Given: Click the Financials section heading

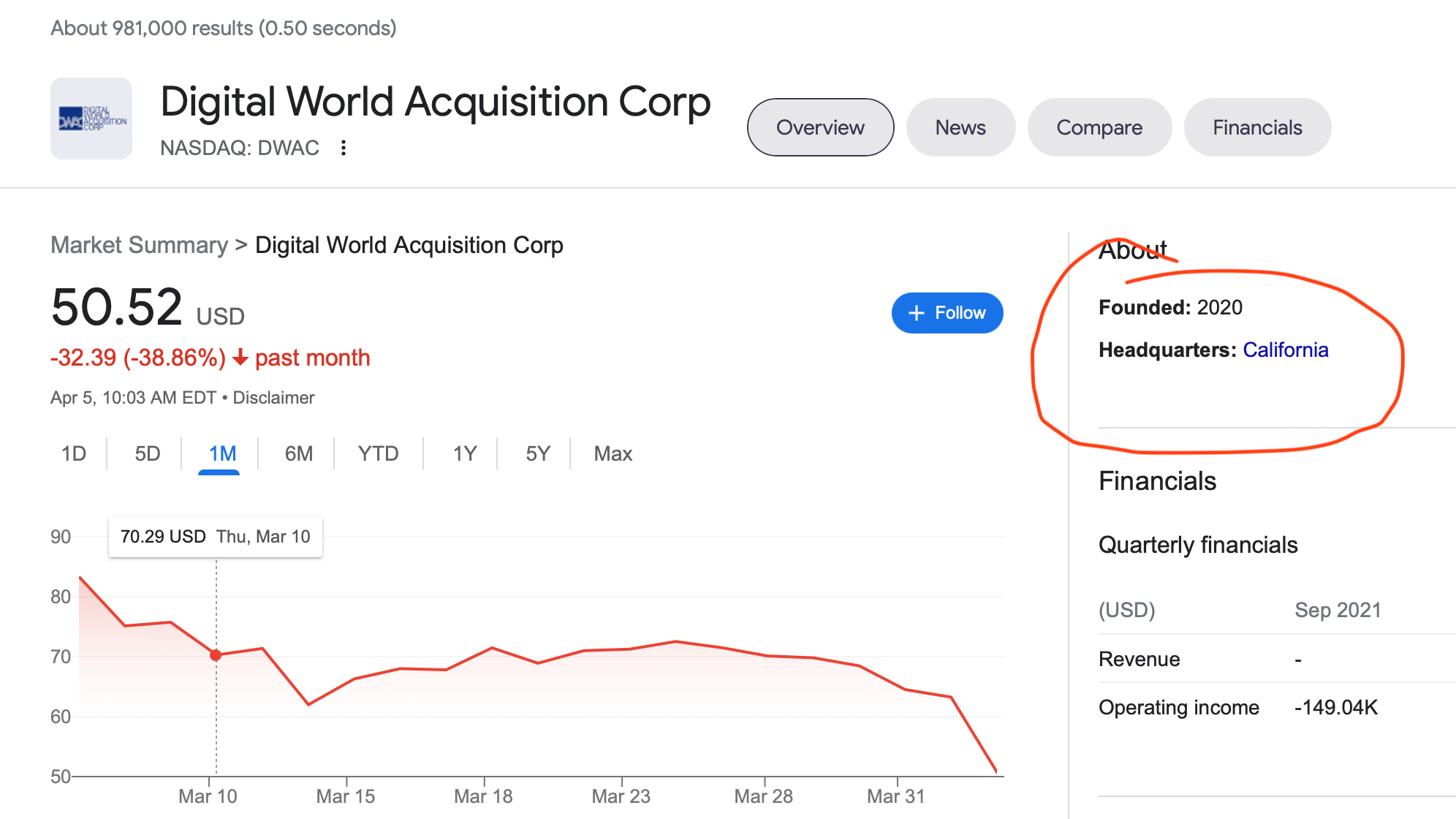Looking at the screenshot, I should [x=1157, y=481].
